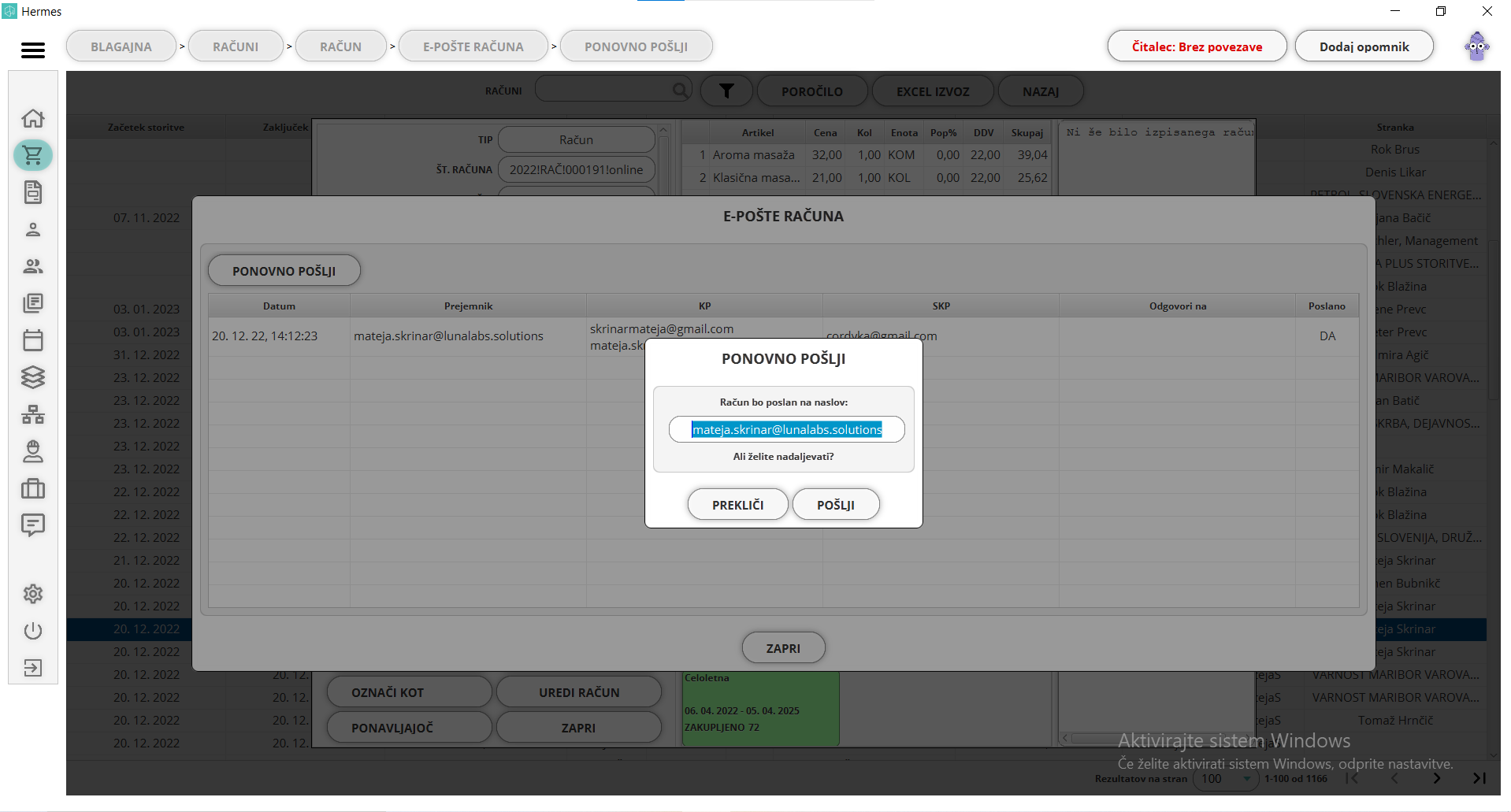Click the recipient email address field
This screenshot has height=812, width=1511.
[787, 429]
